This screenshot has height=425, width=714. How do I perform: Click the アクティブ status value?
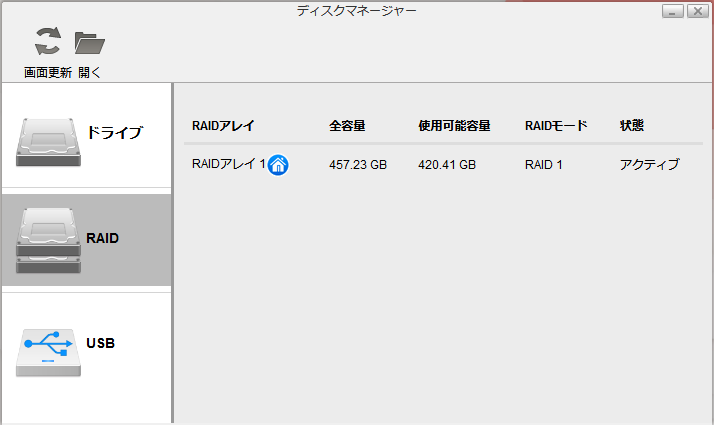tap(649, 164)
